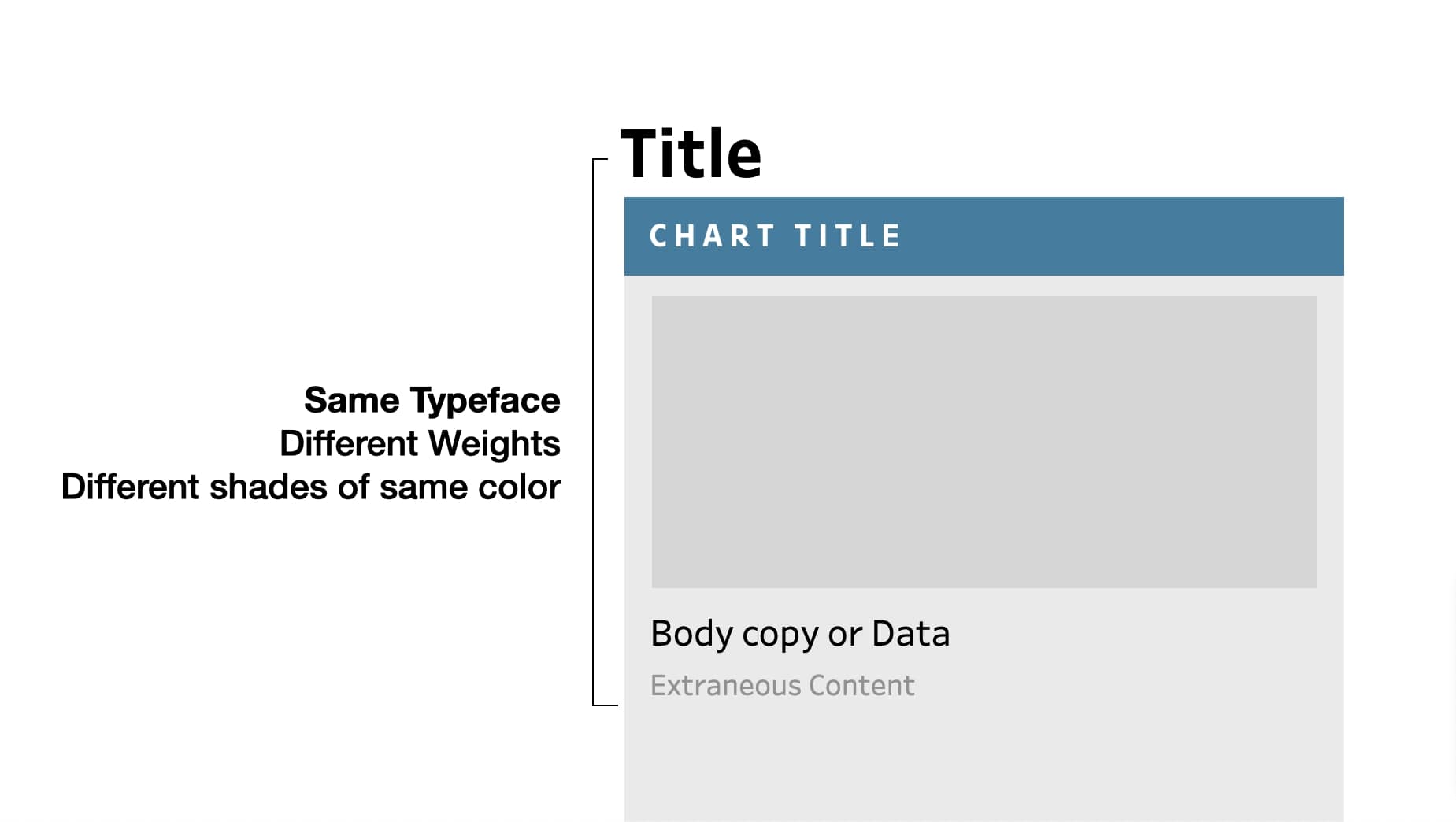Click "Different shades of same color" text
This screenshot has width=1456, height=822.
(311, 487)
